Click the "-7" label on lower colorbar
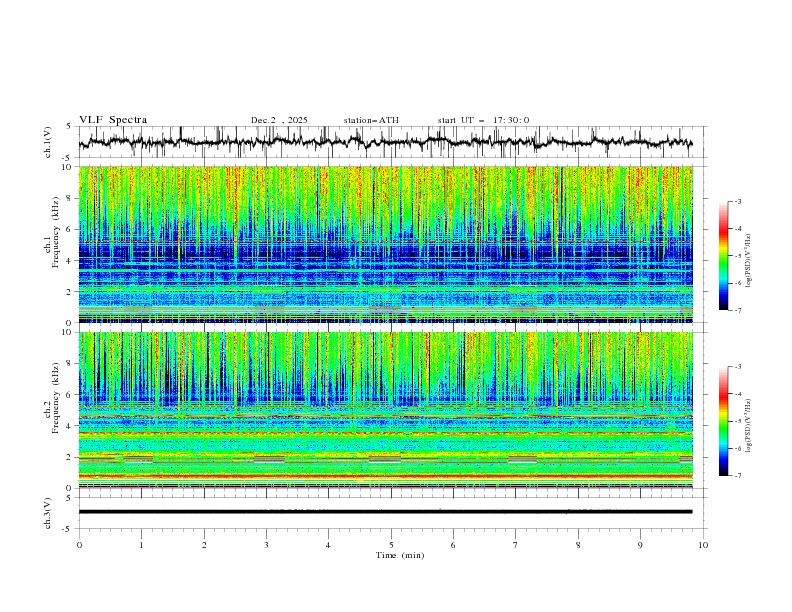The width and height of the screenshot is (792, 612). [x=737, y=475]
